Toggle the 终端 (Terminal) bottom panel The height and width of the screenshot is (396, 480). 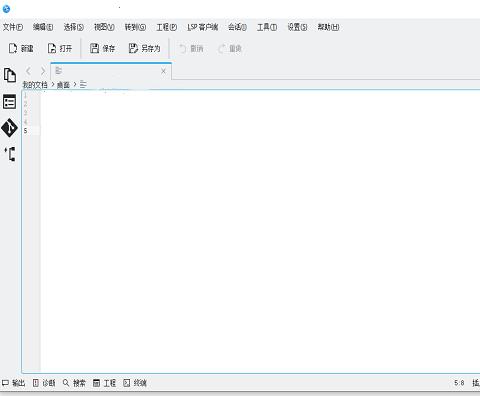[x=135, y=383]
